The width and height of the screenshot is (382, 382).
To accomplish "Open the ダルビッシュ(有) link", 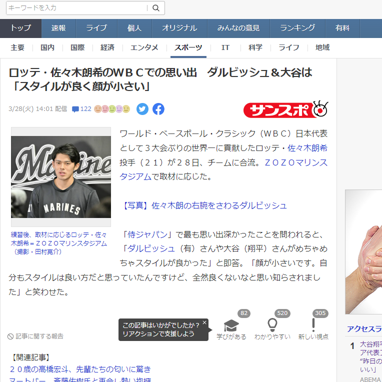I will tap(151, 249).
